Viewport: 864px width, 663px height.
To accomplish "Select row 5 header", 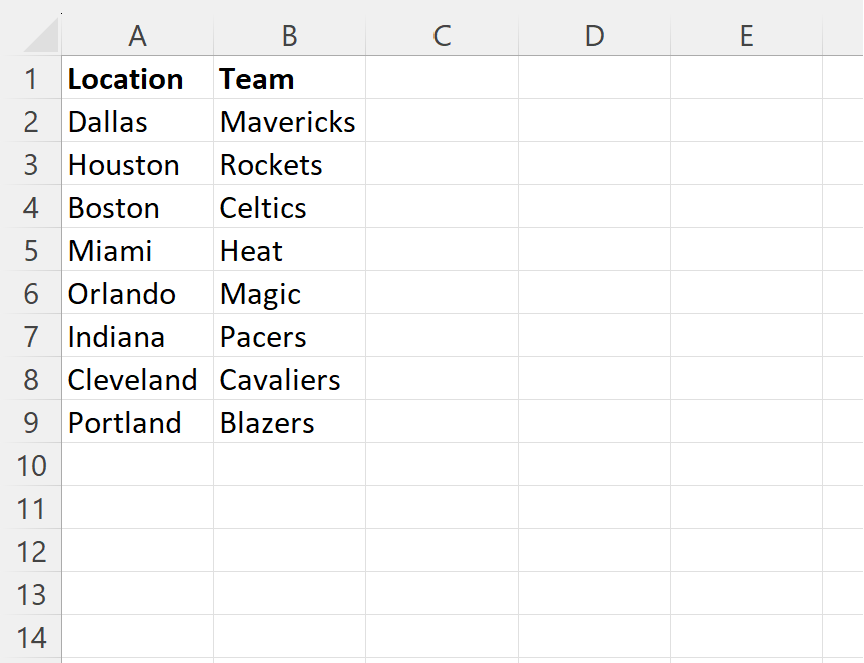I will [x=31, y=250].
